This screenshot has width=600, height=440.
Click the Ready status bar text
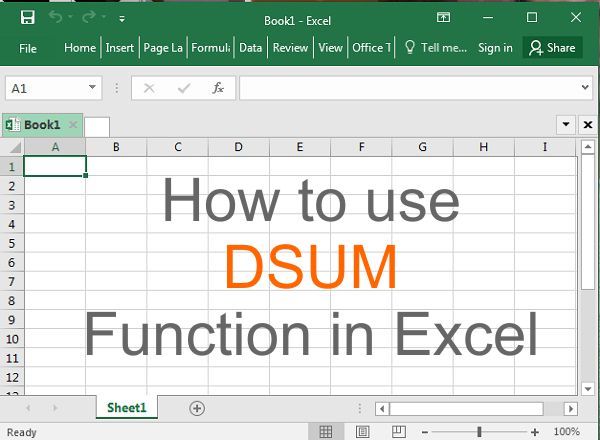click(x=22, y=432)
